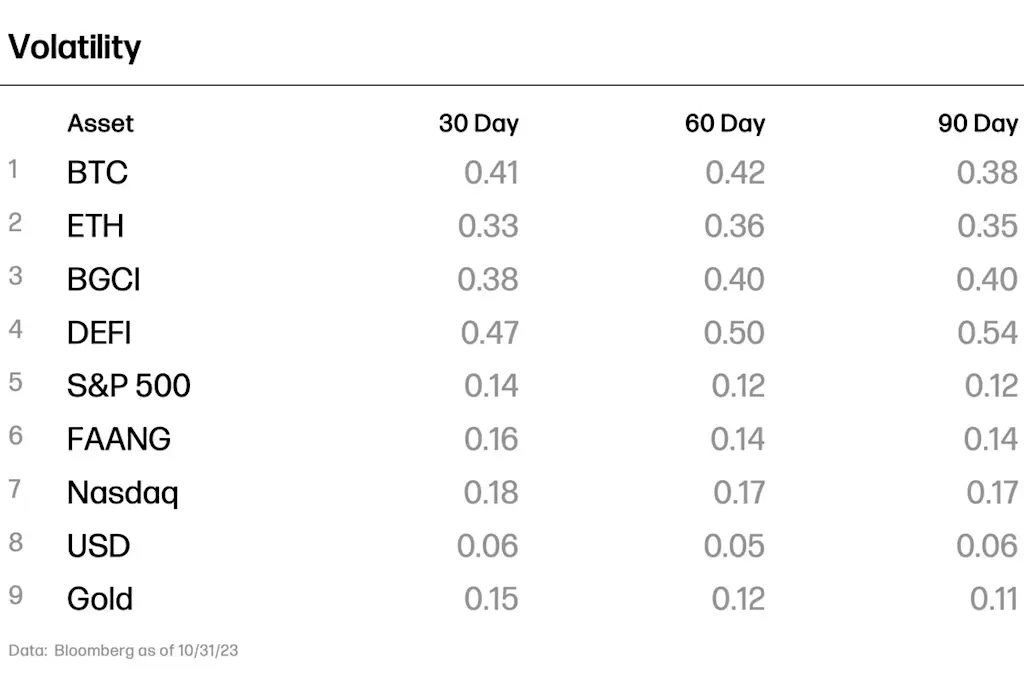Click the BTC asset row label
Screen dimensions: 1024x682
click(x=97, y=172)
